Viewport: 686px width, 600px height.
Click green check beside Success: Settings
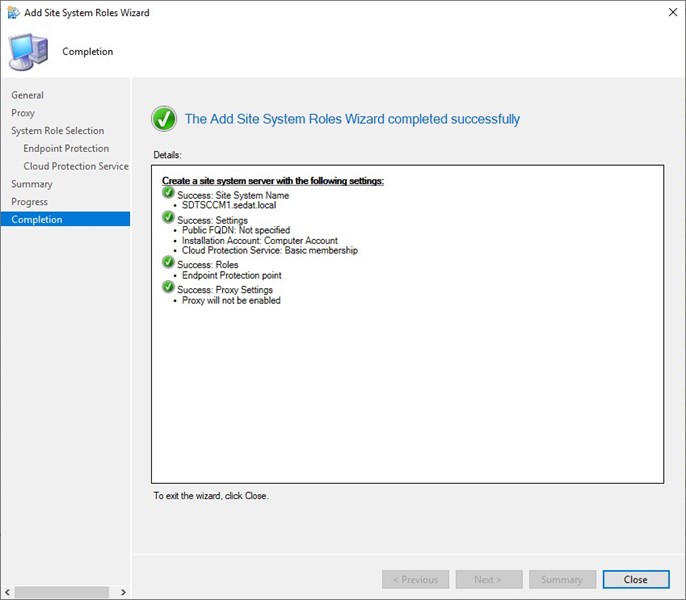(x=168, y=217)
